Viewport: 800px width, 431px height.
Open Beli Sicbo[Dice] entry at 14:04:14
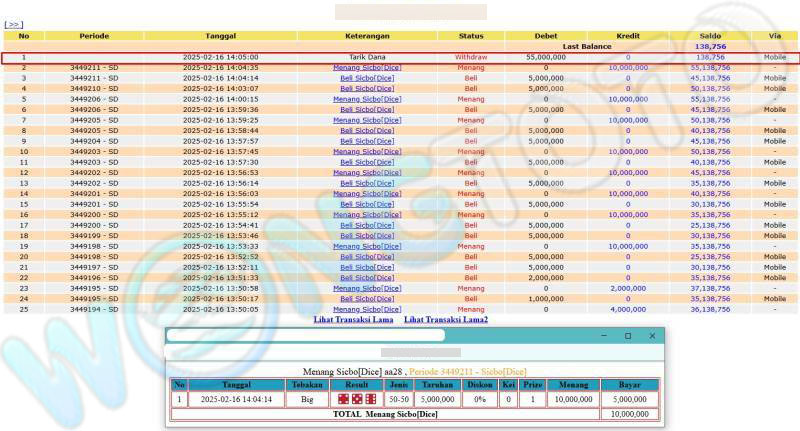367,78
